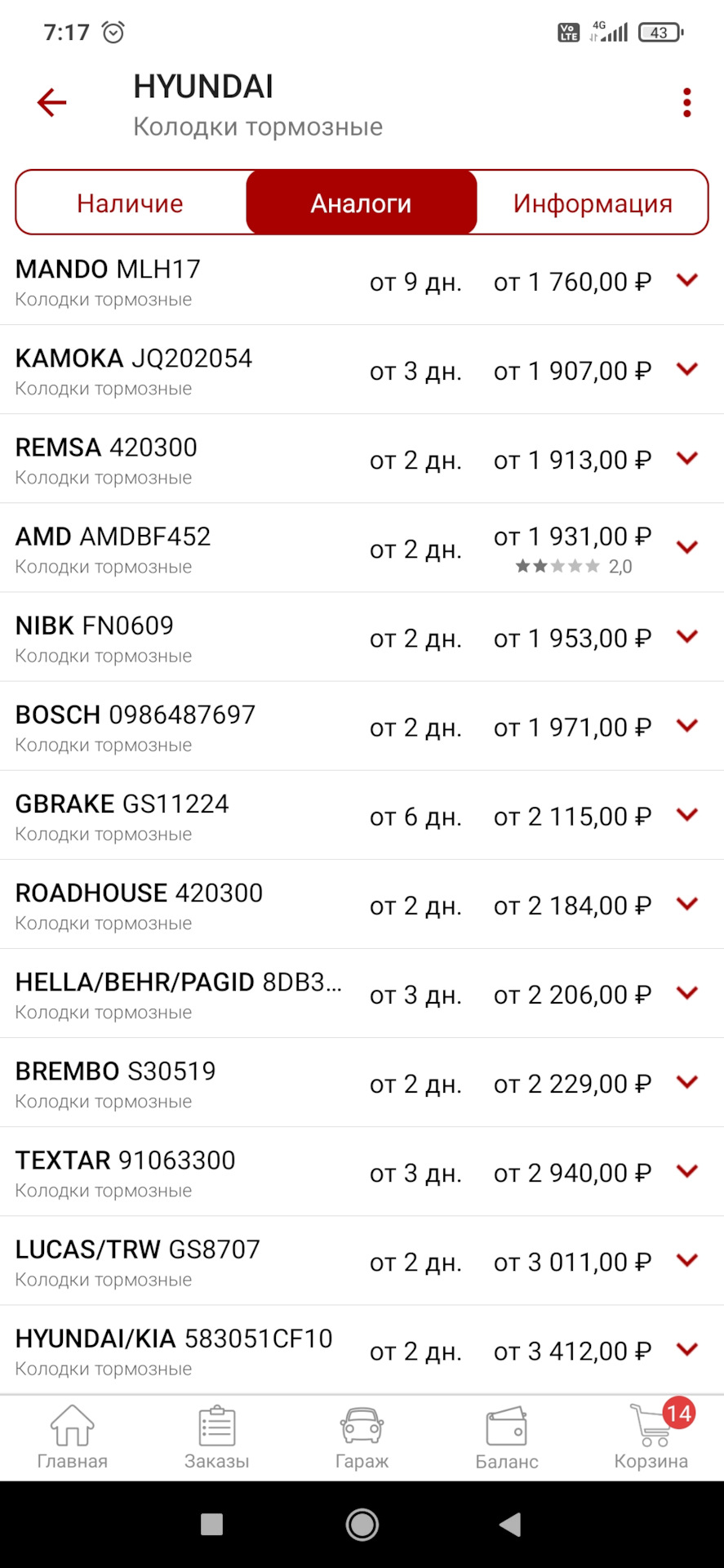Go back using the red arrow
This screenshot has height=1568, width=724.
(x=51, y=103)
